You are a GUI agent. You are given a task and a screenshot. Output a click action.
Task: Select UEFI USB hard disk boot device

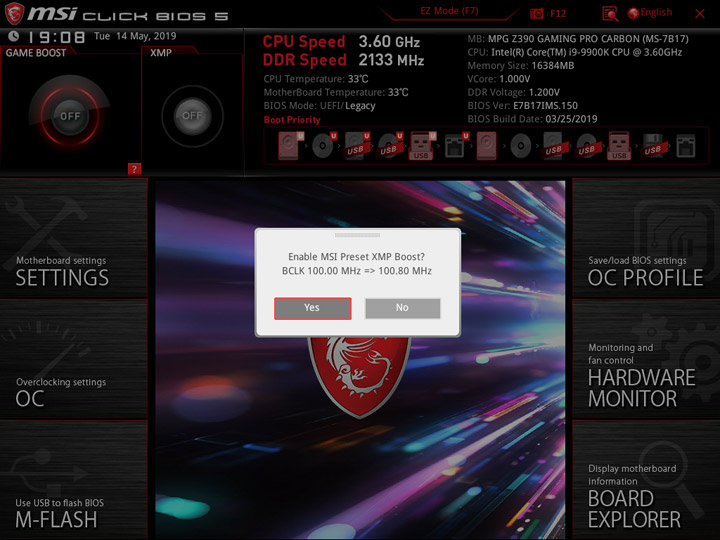(357, 146)
